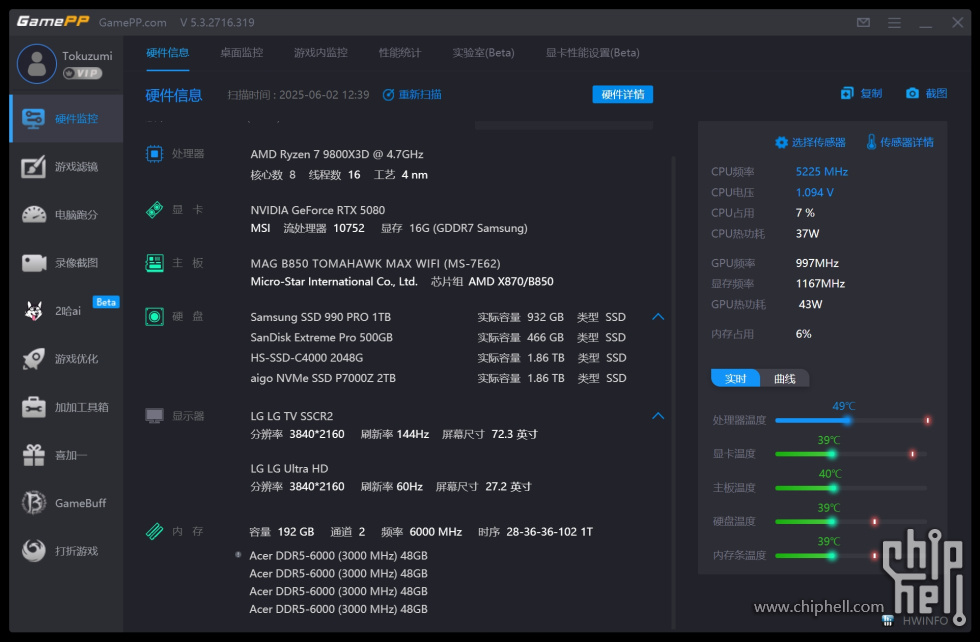The image size is (980, 642).
Task: Click 'LG LG Ultra HD' monitor entry
Action: point(289,469)
